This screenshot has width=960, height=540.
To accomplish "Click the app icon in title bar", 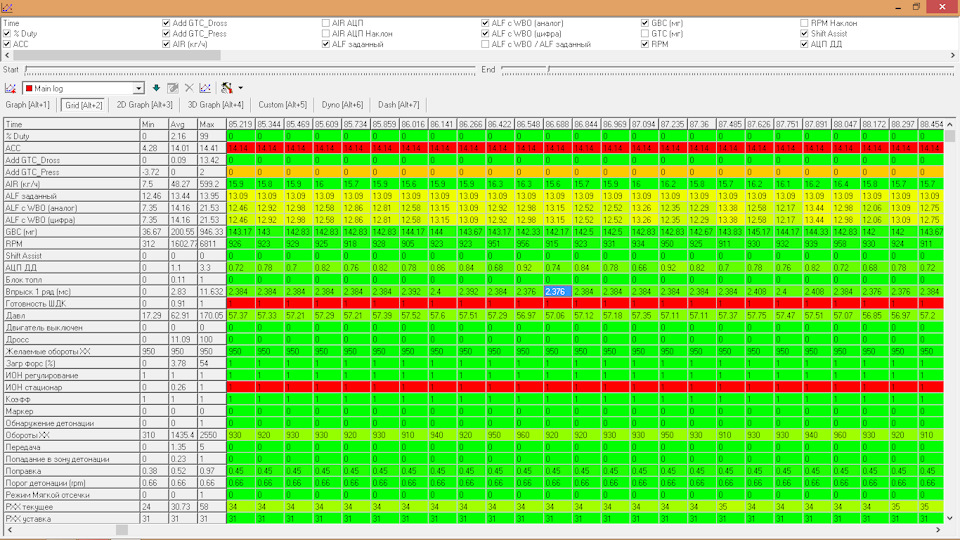I will pos(7,7).
